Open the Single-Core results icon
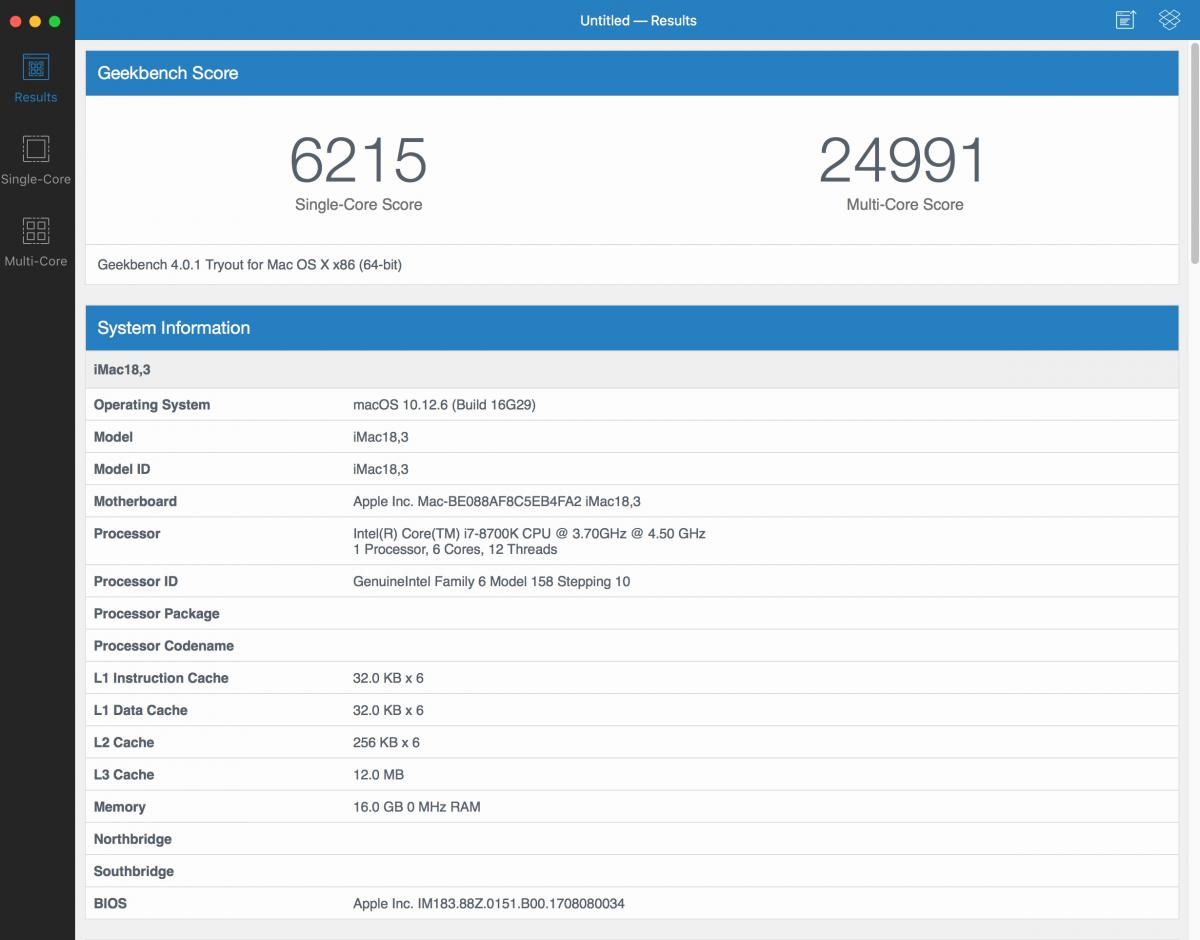 (x=36, y=150)
